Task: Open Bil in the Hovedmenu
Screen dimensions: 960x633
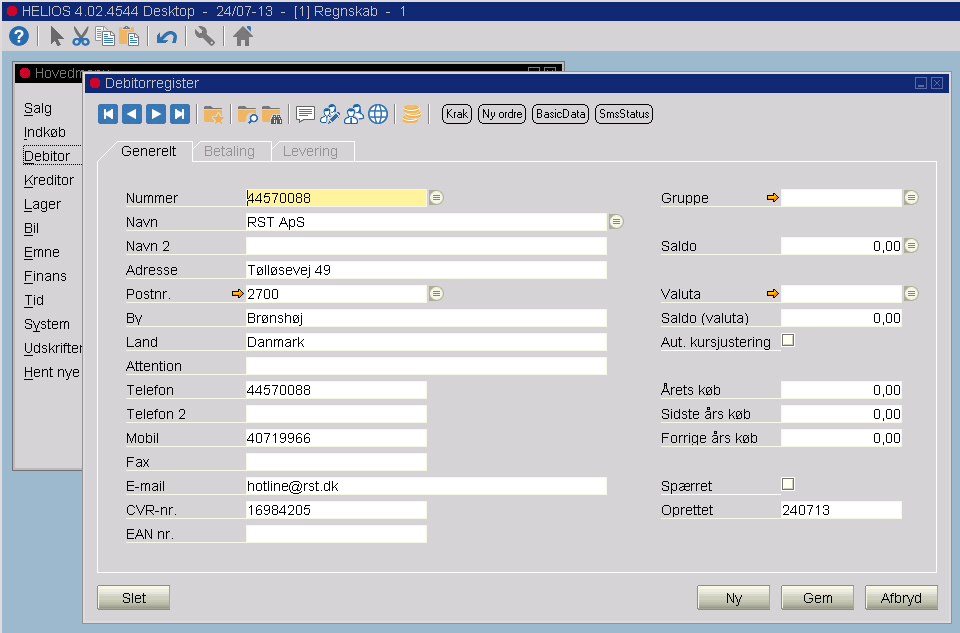Action: tap(31, 228)
